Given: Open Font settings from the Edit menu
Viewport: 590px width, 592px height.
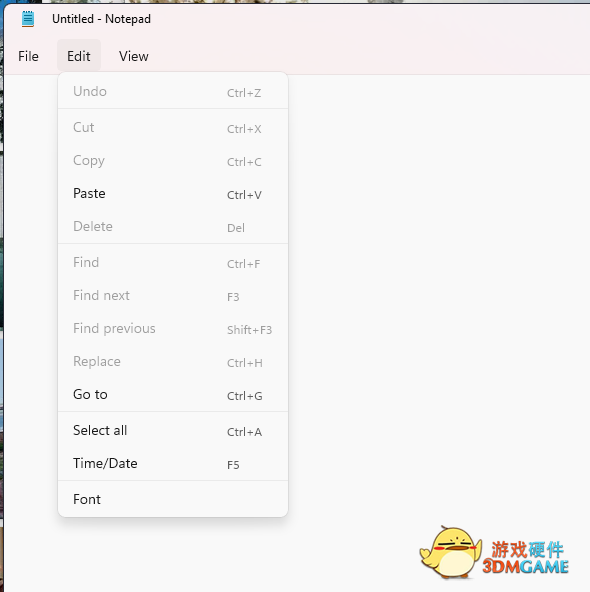Looking at the screenshot, I should pos(173,499).
